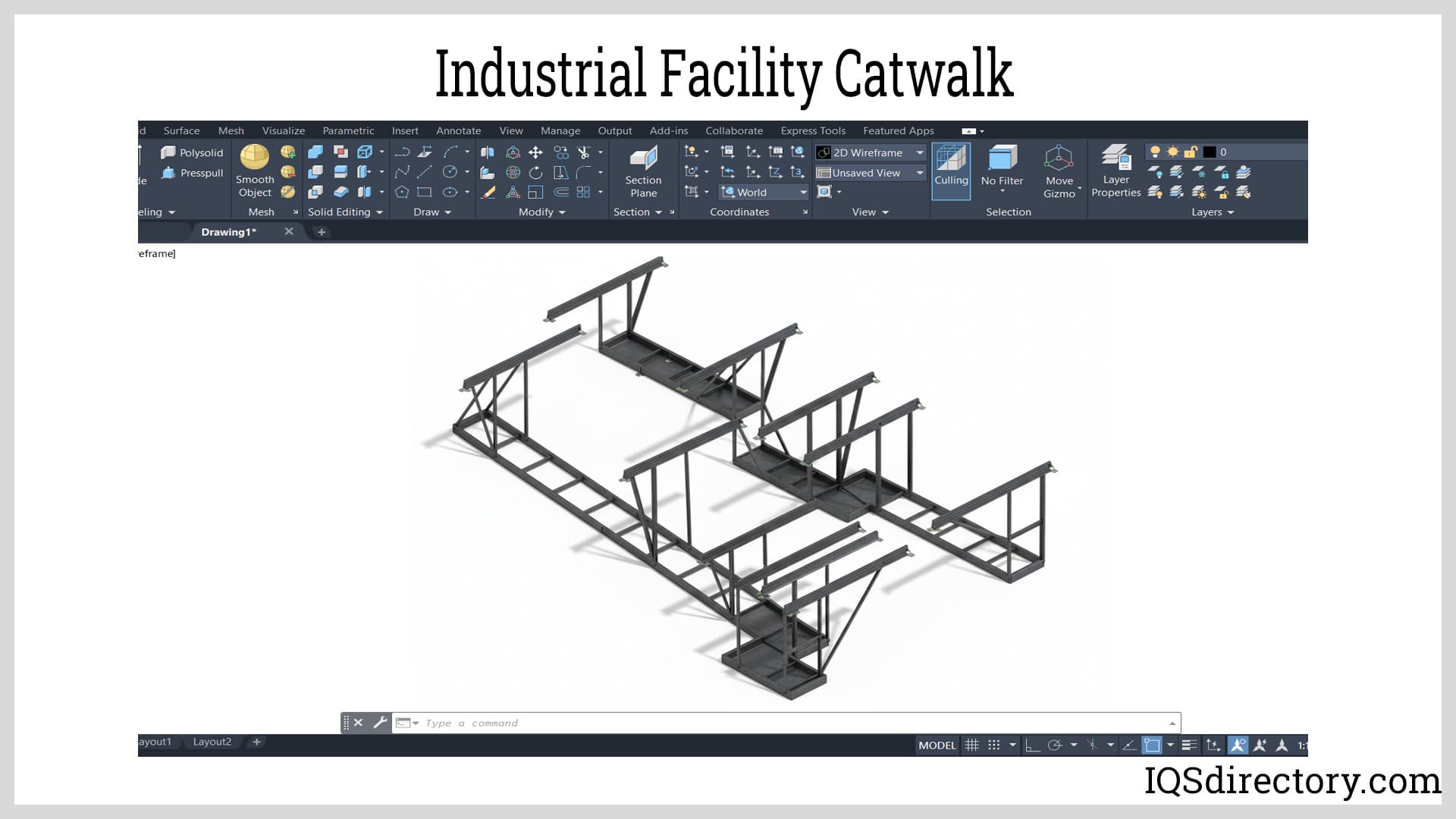Create a Section Plane
The height and width of the screenshot is (819, 1456).
point(642,168)
